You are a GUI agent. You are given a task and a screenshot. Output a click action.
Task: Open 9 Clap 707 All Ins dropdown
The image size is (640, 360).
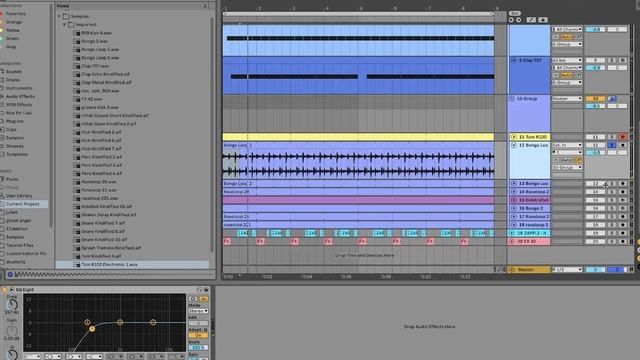567,60
